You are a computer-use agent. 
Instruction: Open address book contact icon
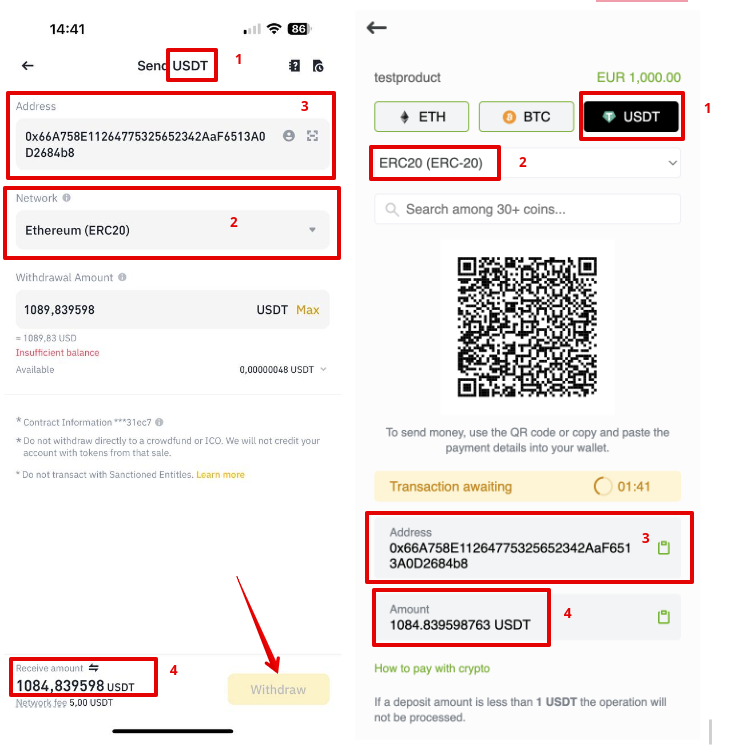[x=289, y=136]
